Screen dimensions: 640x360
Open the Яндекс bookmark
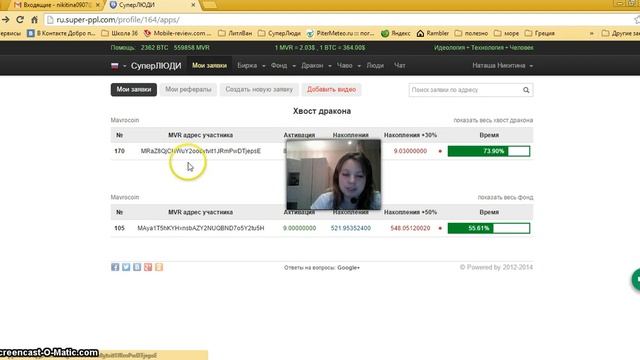click(x=396, y=33)
